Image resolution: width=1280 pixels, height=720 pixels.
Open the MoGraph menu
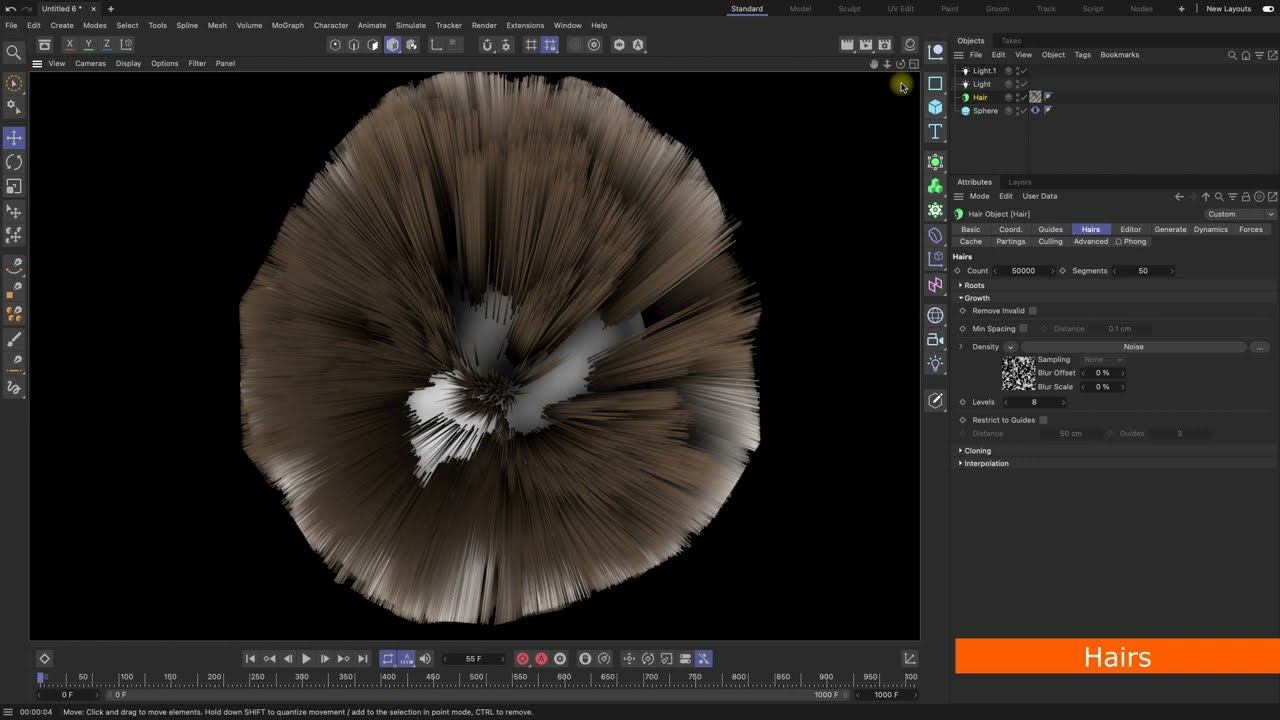pos(287,25)
